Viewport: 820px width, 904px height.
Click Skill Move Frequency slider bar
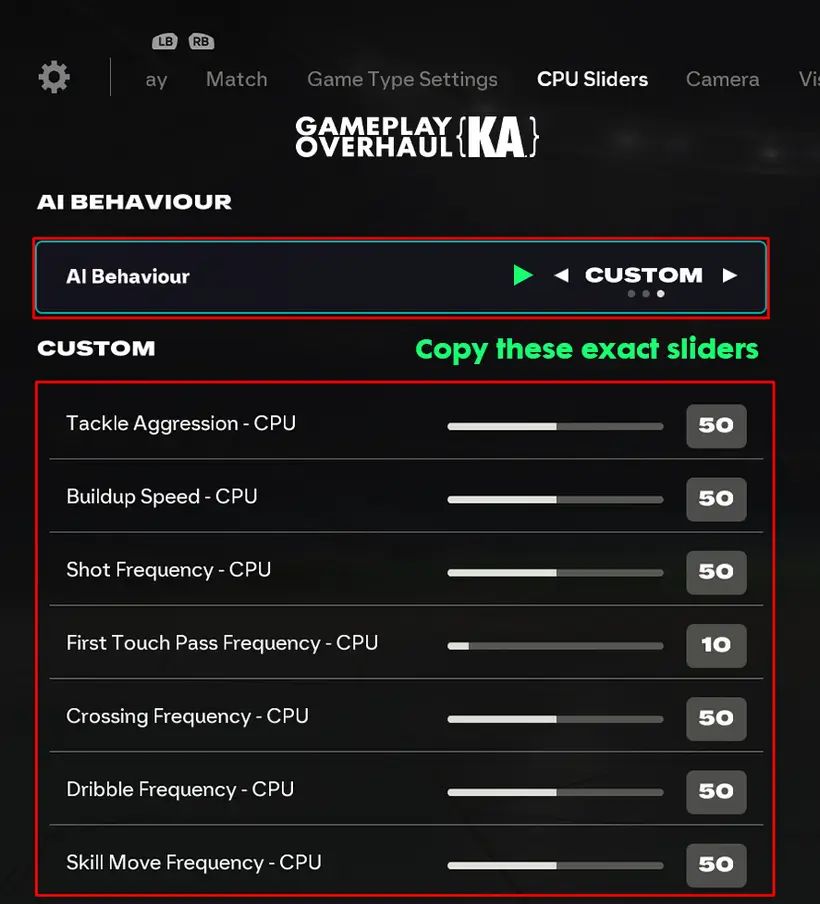(x=555, y=865)
